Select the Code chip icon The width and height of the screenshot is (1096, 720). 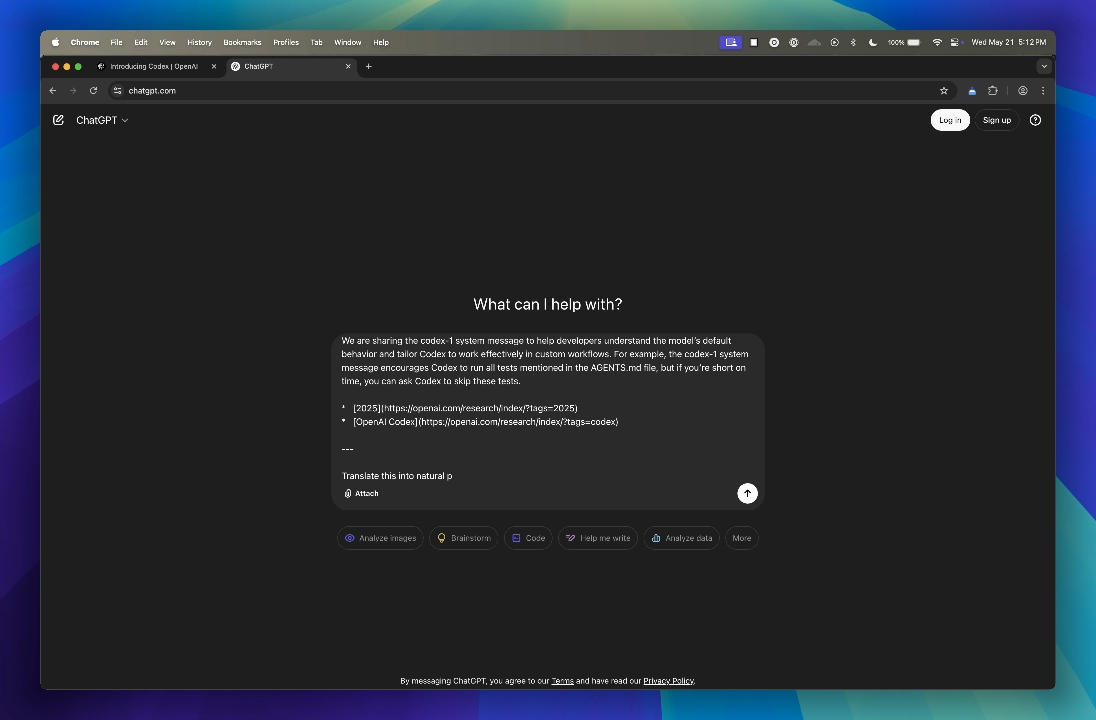click(514, 538)
